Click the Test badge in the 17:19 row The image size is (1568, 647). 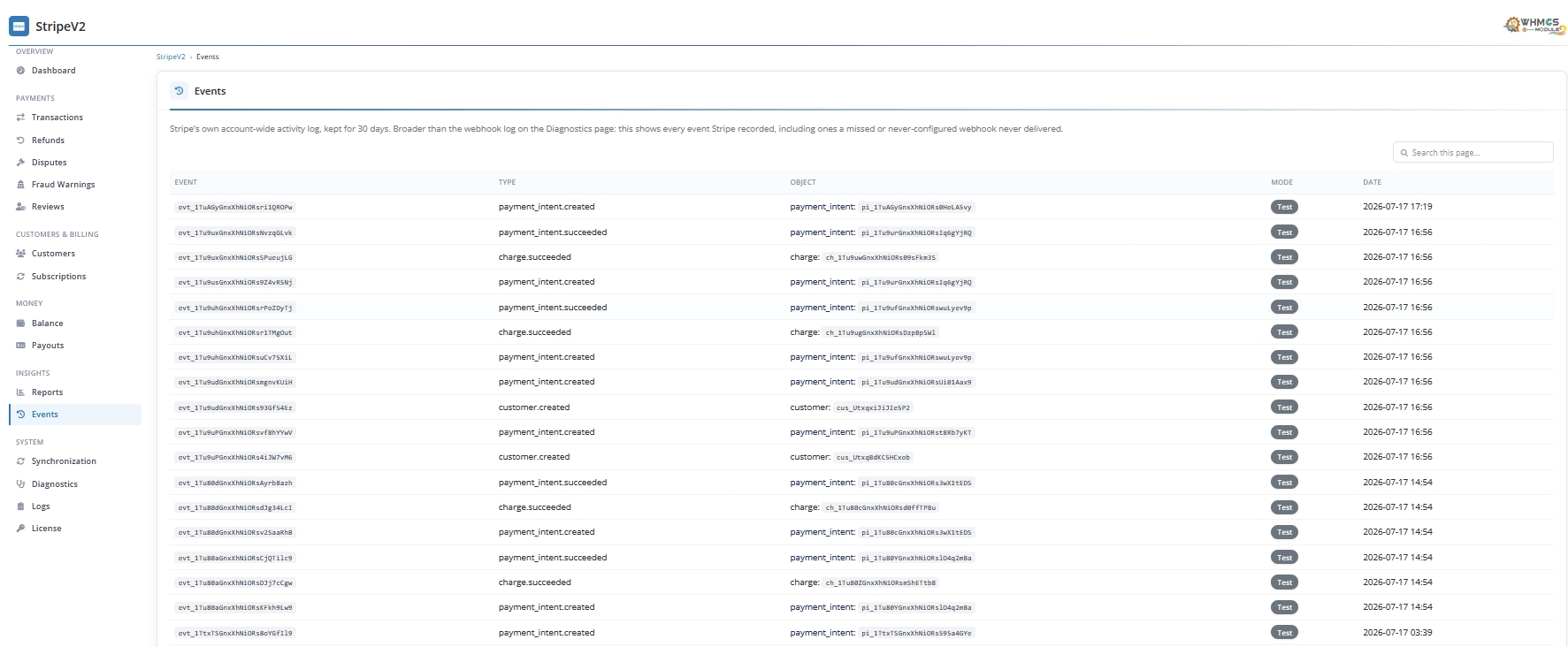click(1284, 207)
